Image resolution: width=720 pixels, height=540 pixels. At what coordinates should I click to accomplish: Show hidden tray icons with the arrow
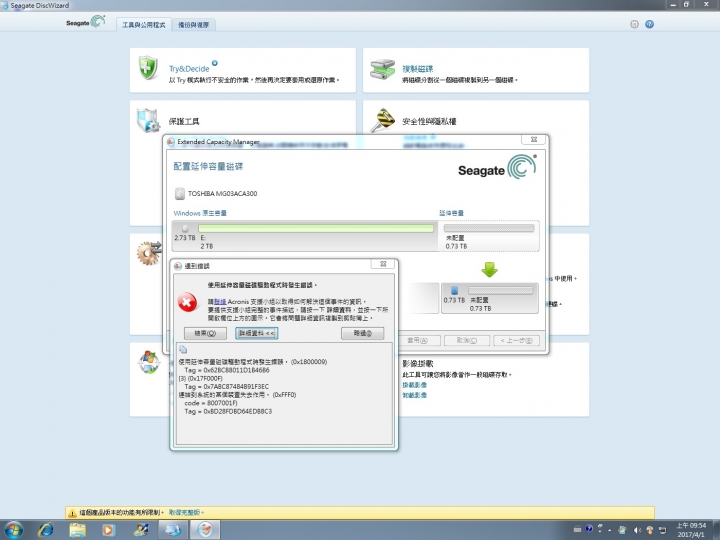point(610,530)
